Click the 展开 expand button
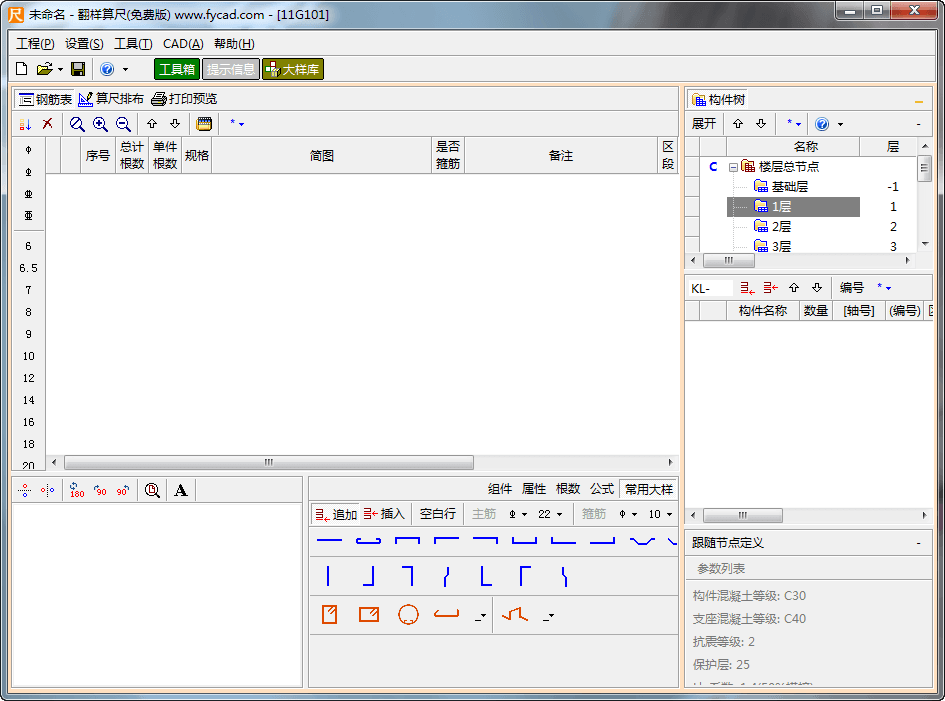The width and height of the screenshot is (945, 701). (704, 124)
